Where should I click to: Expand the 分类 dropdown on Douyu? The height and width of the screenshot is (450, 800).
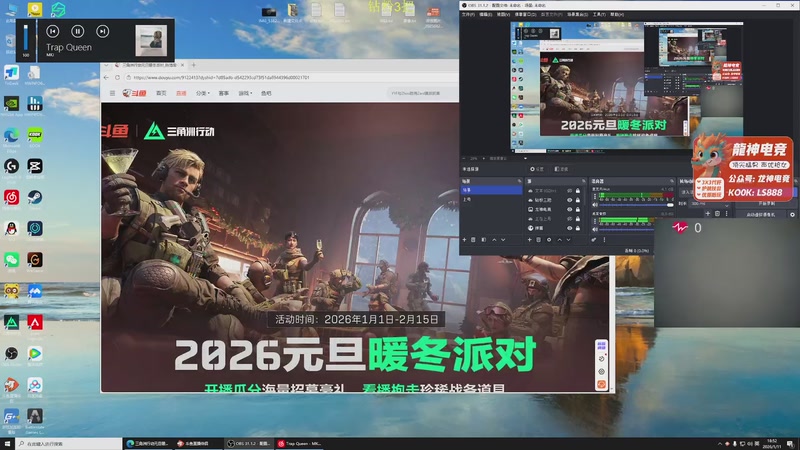pyautogui.click(x=203, y=93)
